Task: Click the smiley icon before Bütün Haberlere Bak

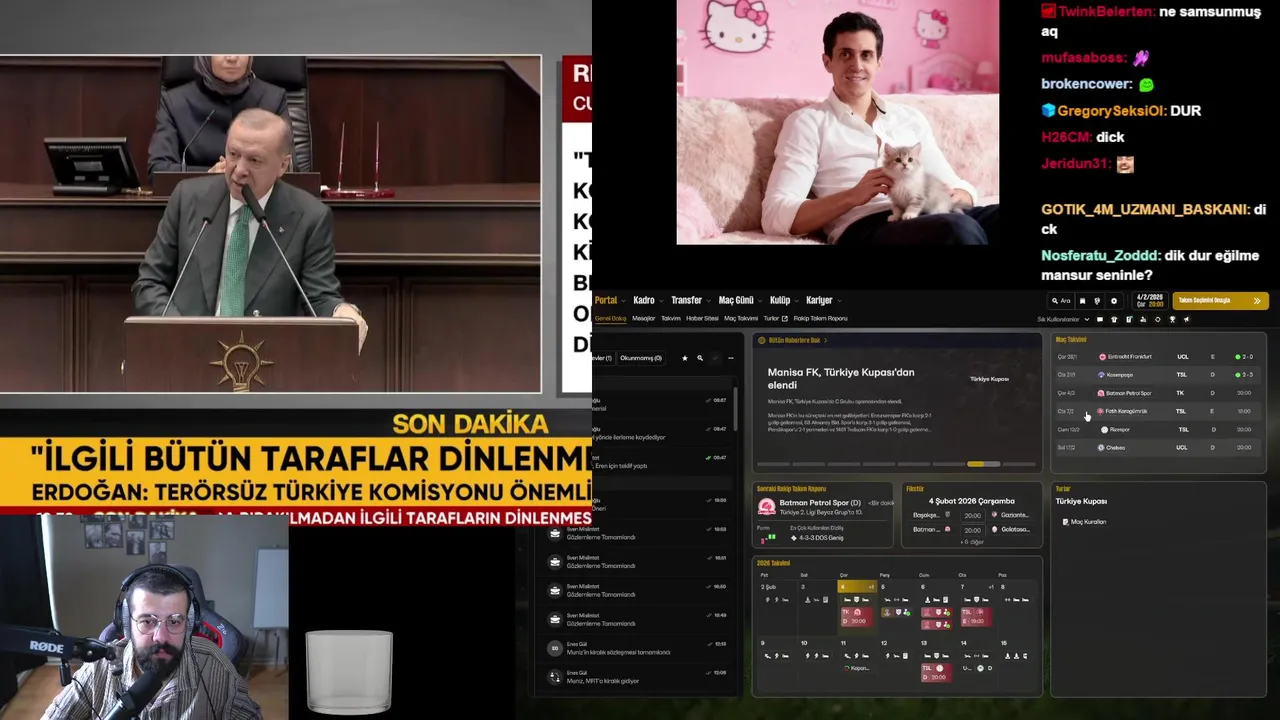Action: point(762,341)
